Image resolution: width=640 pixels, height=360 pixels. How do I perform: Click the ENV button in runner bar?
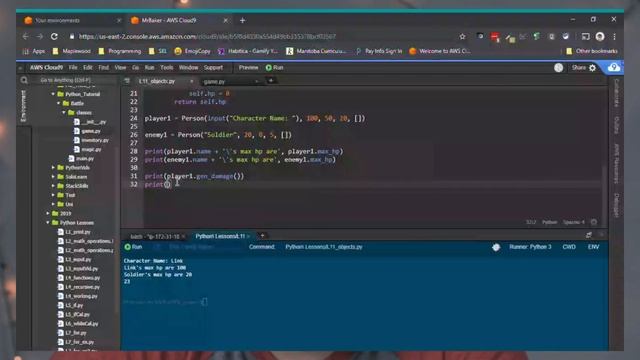pos(593,247)
